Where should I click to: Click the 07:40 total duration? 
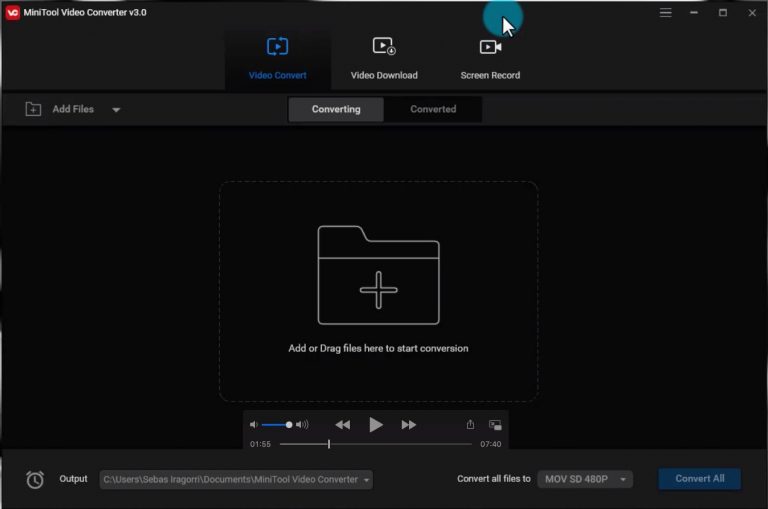coord(490,444)
